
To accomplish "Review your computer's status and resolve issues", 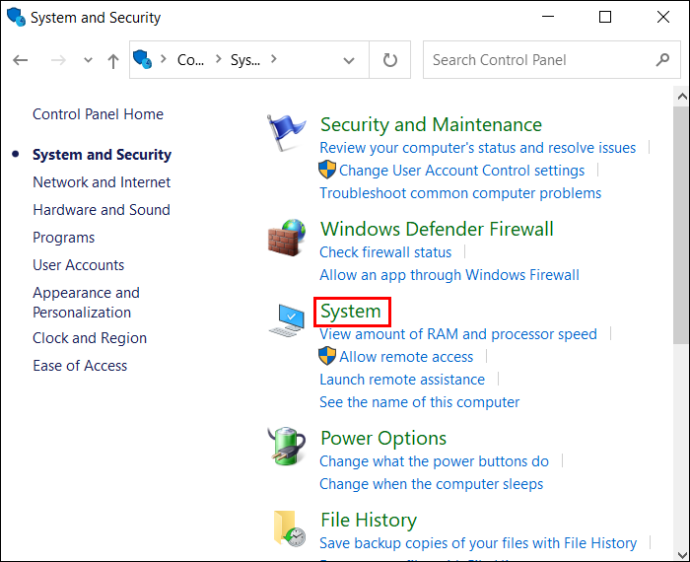I will click(x=477, y=148).
